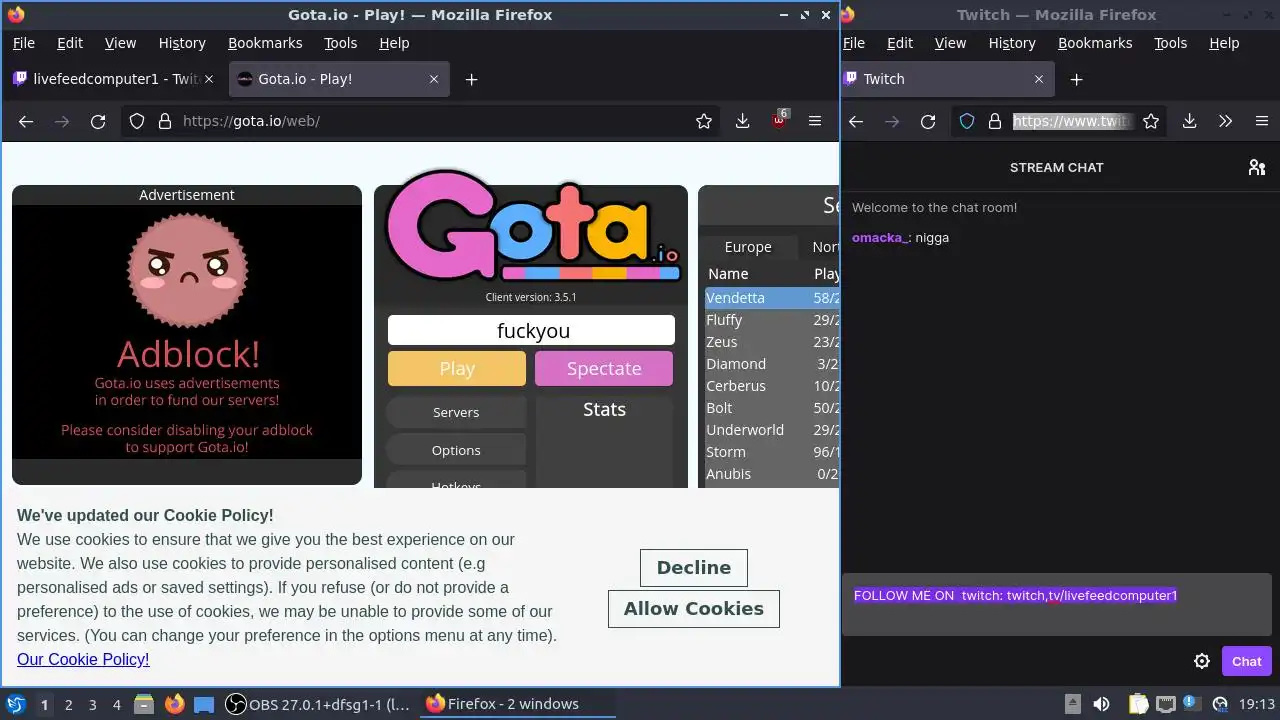Select the Cerberus server row

click(x=772, y=386)
